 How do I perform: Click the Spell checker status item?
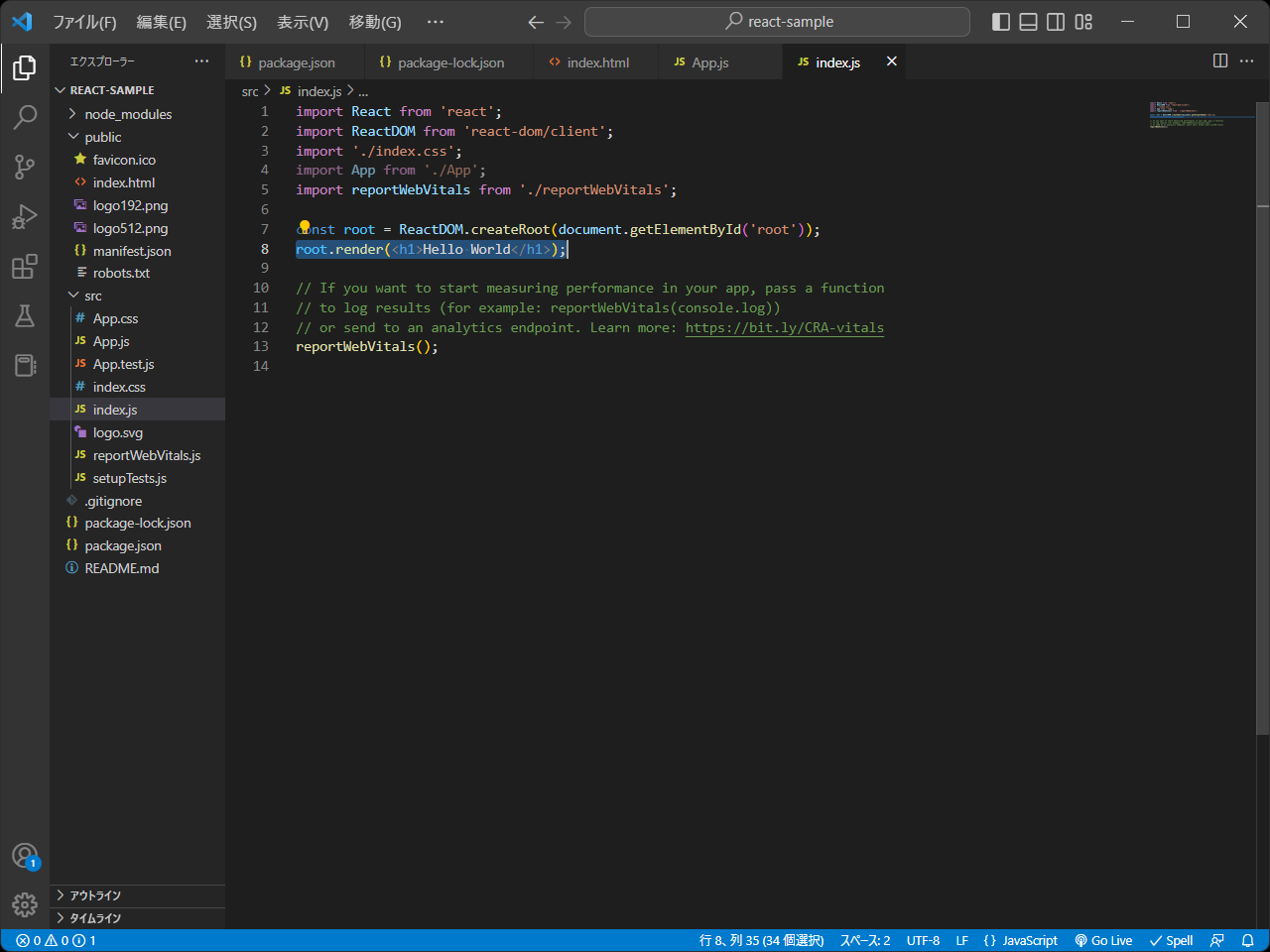1171,940
